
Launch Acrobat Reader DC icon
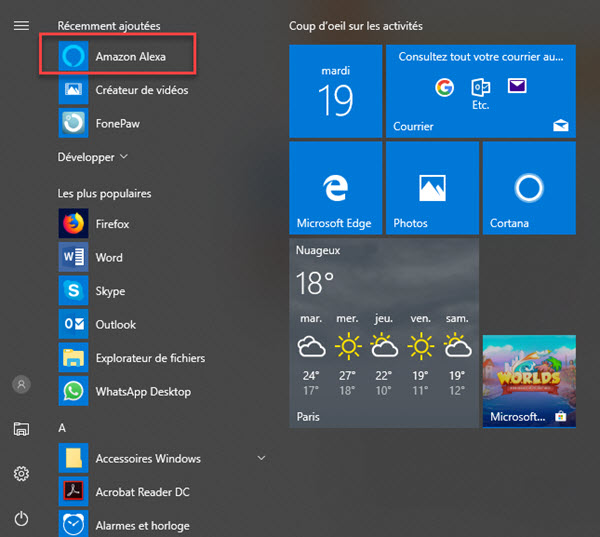(73, 491)
